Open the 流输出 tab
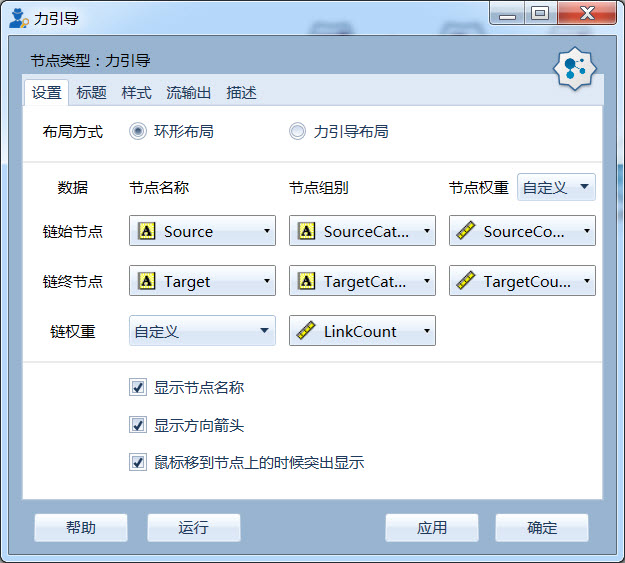Viewport: 625px width, 563px height. [x=189, y=93]
